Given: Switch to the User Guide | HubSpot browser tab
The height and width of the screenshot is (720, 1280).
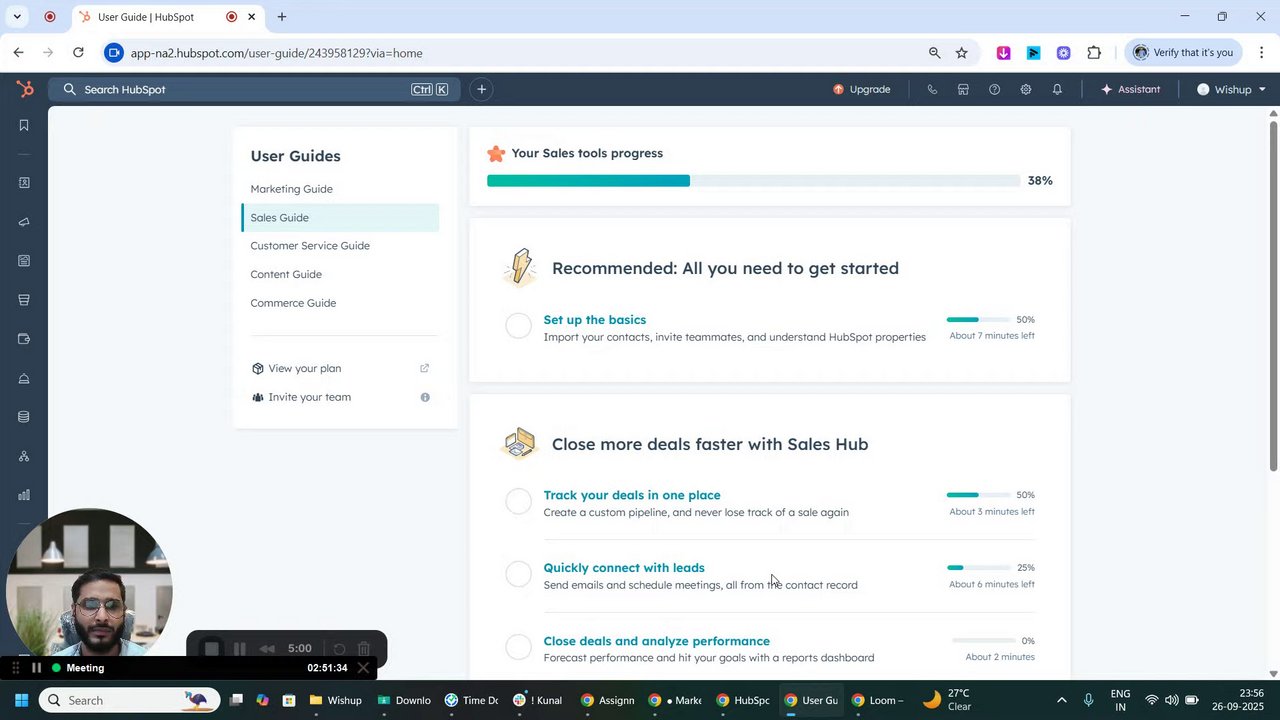Looking at the screenshot, I should pyautogui.click(x=168, y=17).
